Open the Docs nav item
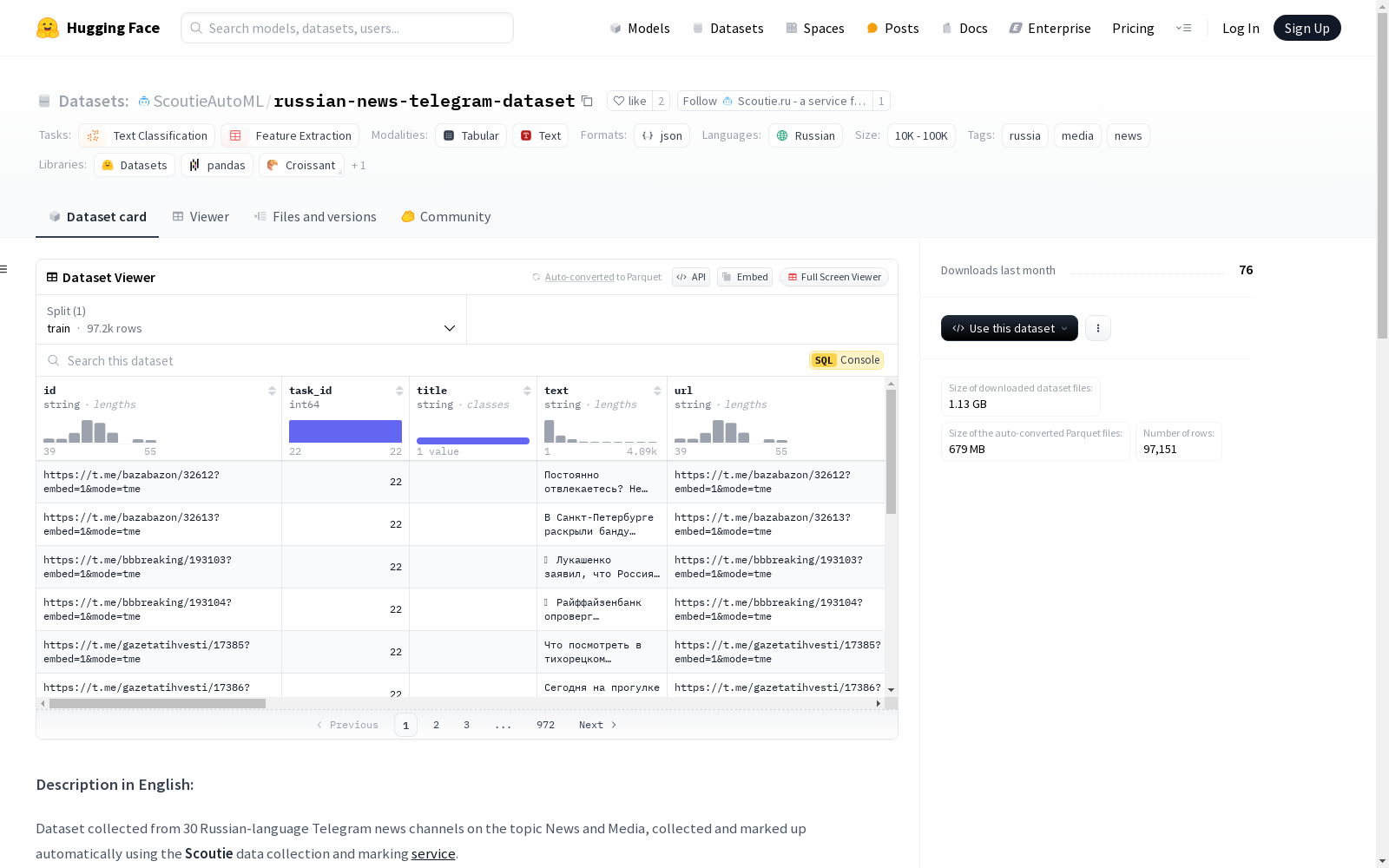This screenshot has width=1389, height=868. 964,28
